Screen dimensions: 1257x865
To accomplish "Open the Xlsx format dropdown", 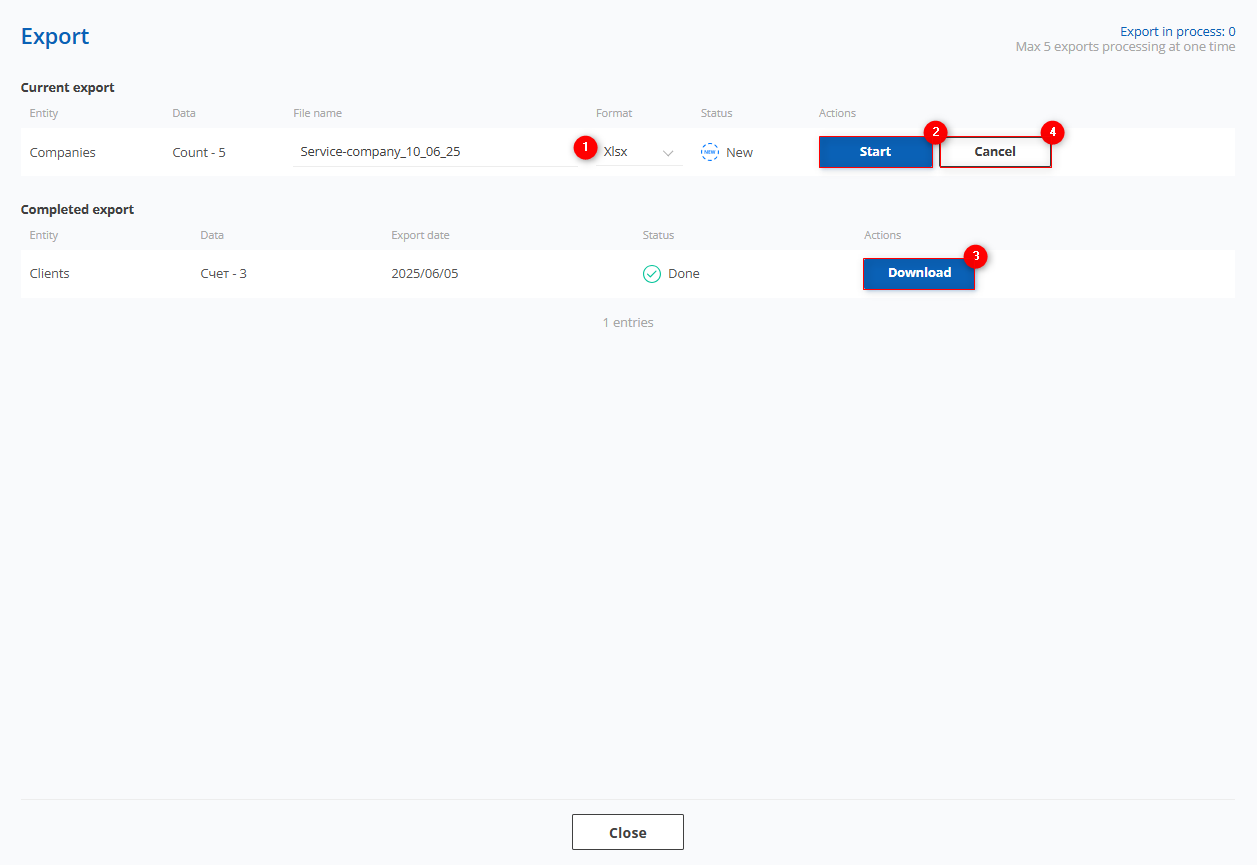I will (x=640, y=152).
